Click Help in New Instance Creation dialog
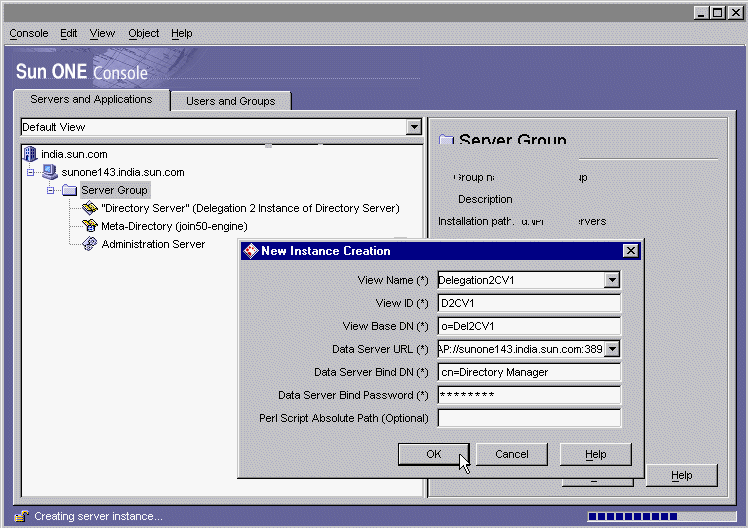Screen dimensions: 748x528 coord(595,454)
